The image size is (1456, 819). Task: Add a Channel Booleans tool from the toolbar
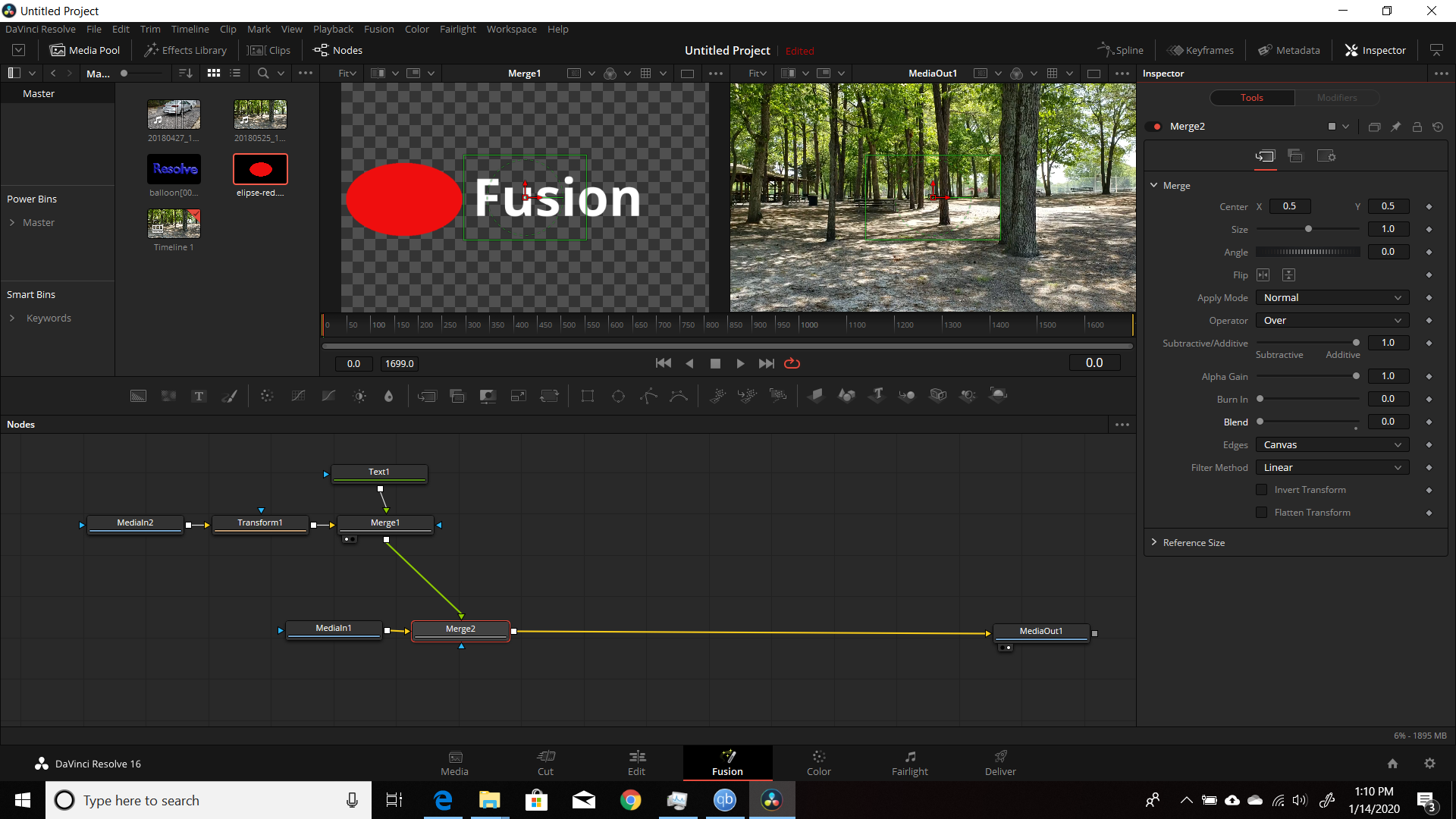457,396
